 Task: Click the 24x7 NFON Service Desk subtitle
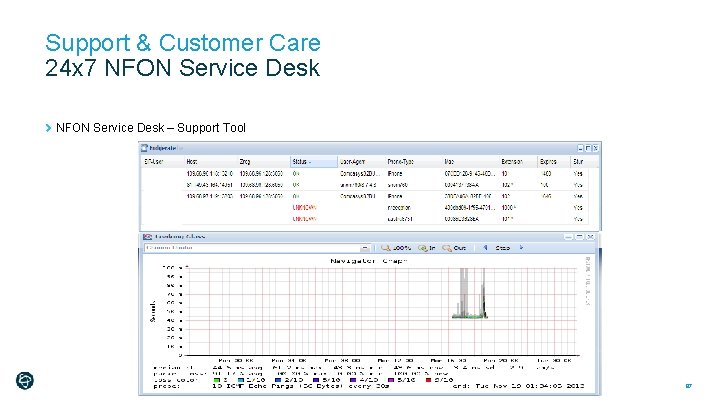pyautogui.click(x=182, y=68)
